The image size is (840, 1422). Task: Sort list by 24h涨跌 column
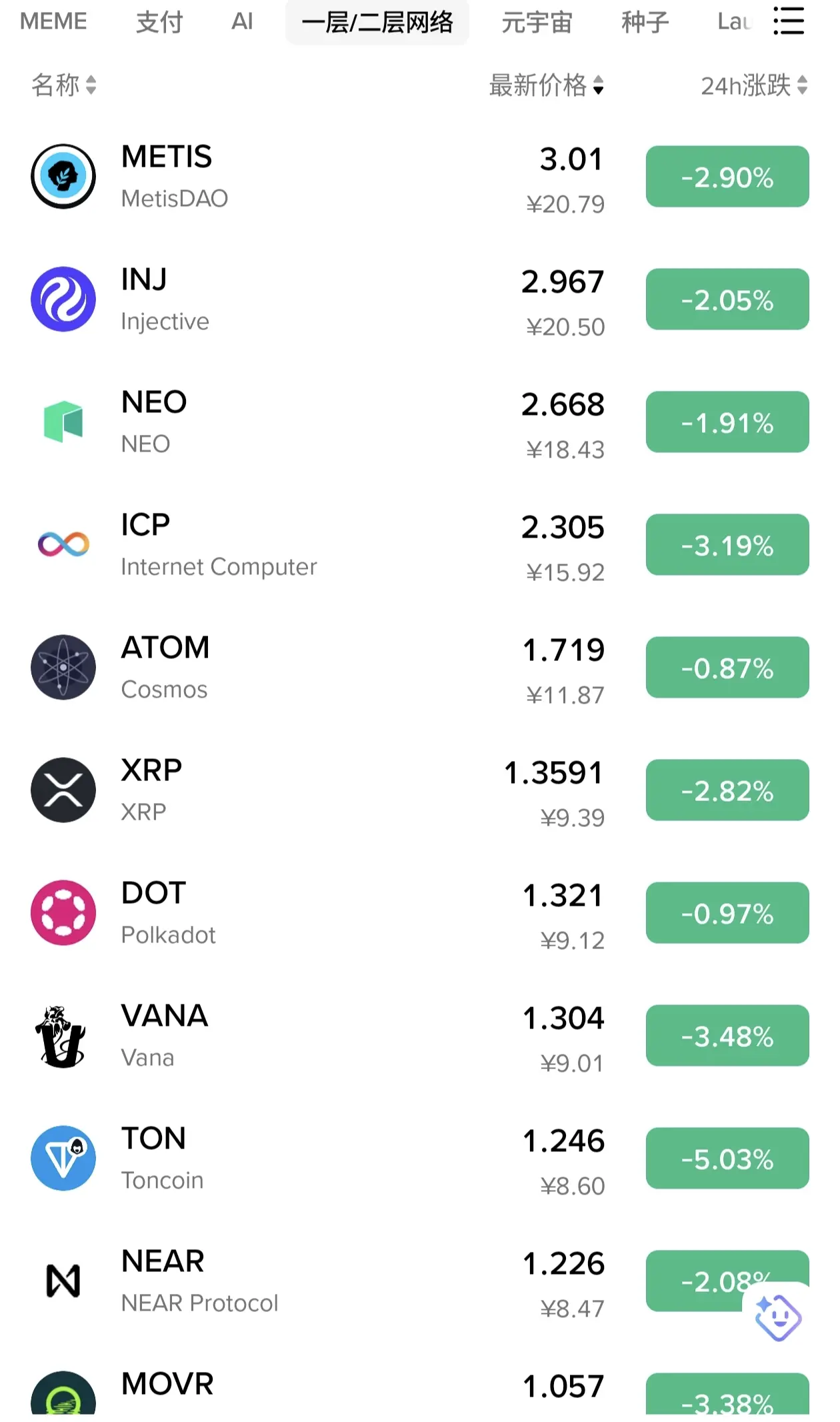(754, 85)
